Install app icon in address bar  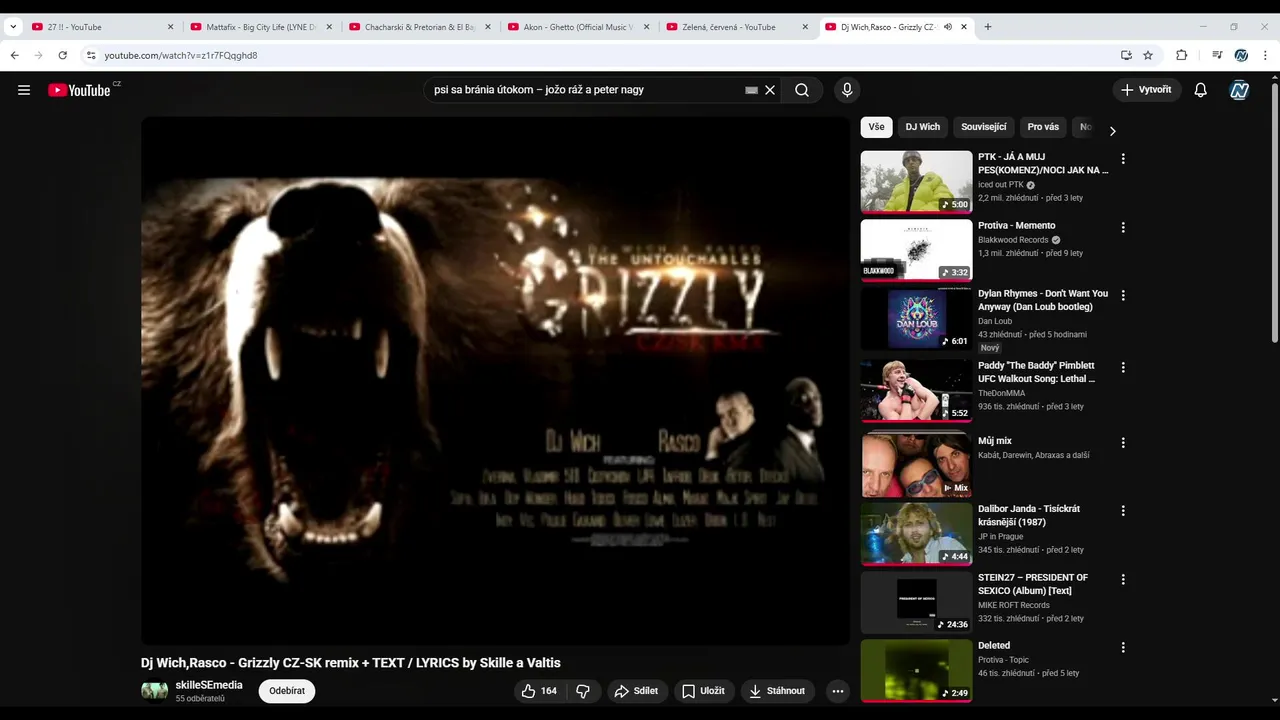pos(1126,55)
